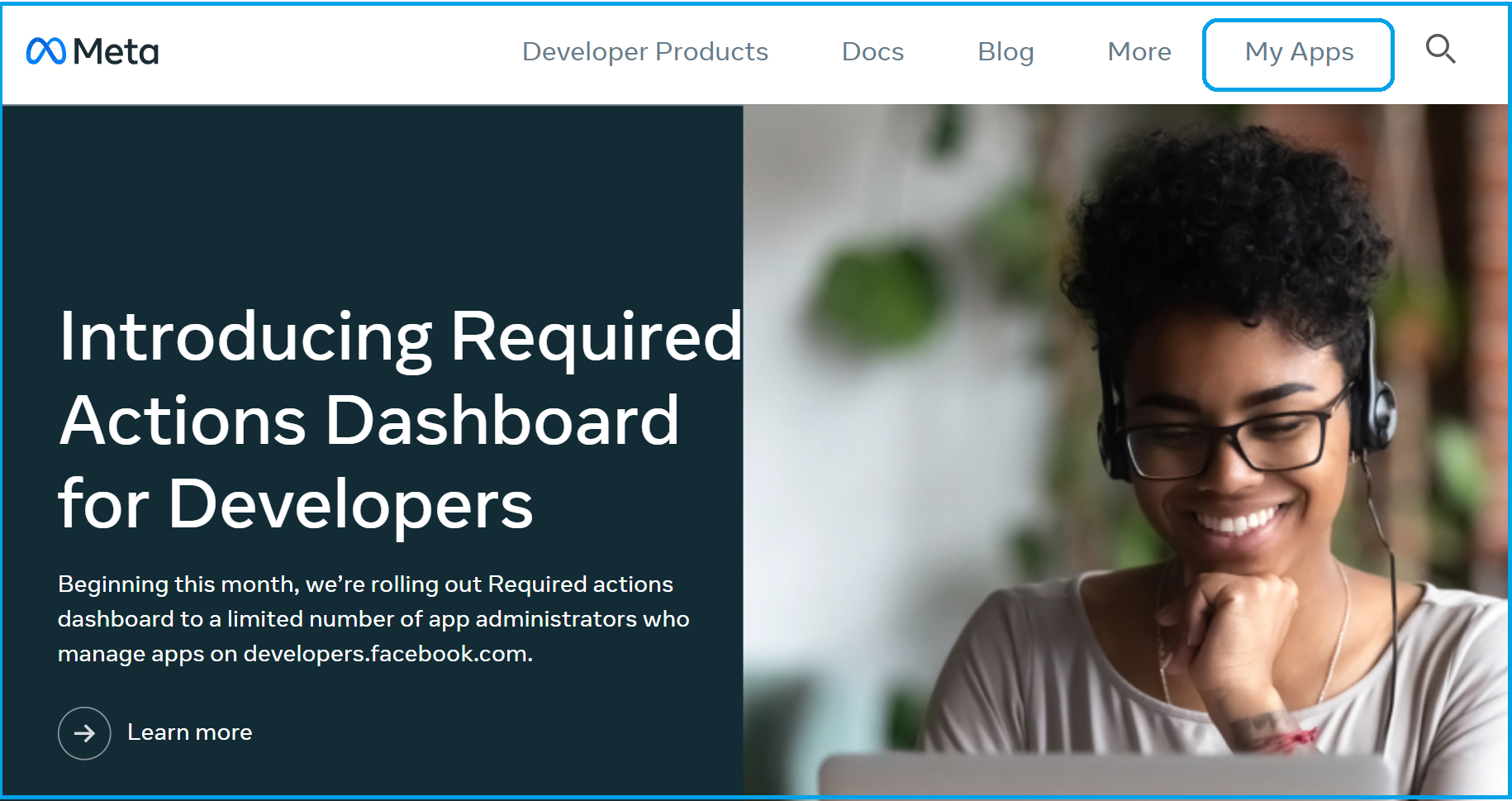Open the Blog nav item
Viewport: 1512px width, 801px height.
1006,51
